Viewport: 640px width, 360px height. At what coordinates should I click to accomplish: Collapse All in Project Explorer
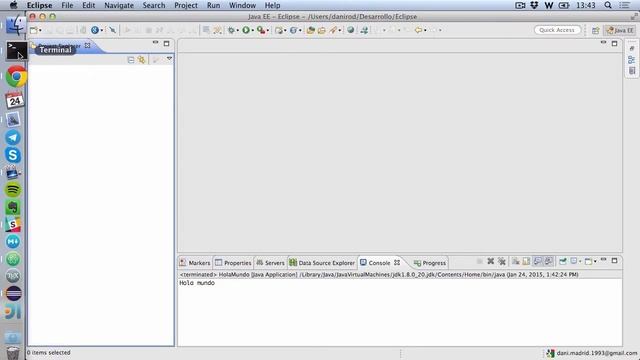[x=131, y=60]
